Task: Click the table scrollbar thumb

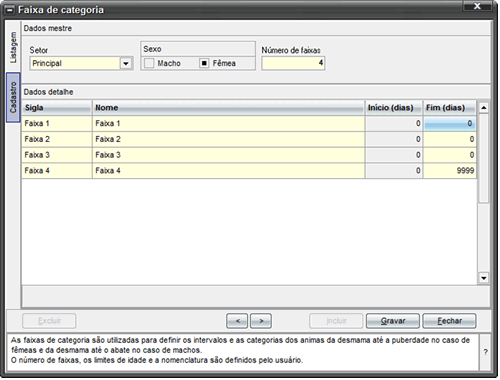Action: (483, 158)
